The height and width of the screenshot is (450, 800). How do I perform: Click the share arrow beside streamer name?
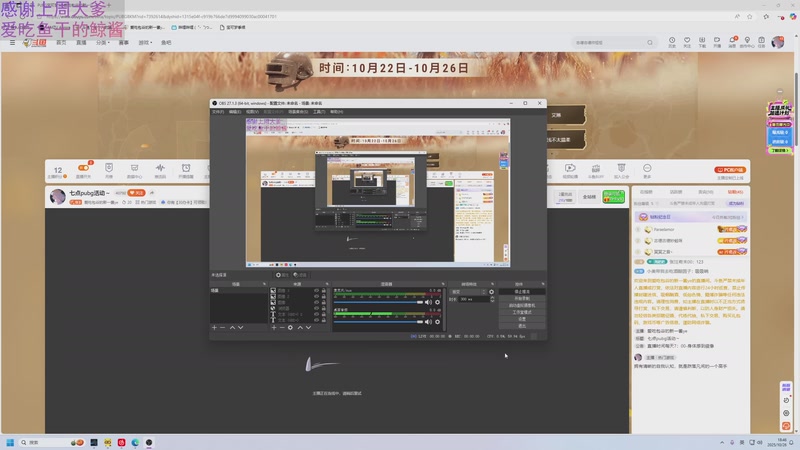point(152,193)
